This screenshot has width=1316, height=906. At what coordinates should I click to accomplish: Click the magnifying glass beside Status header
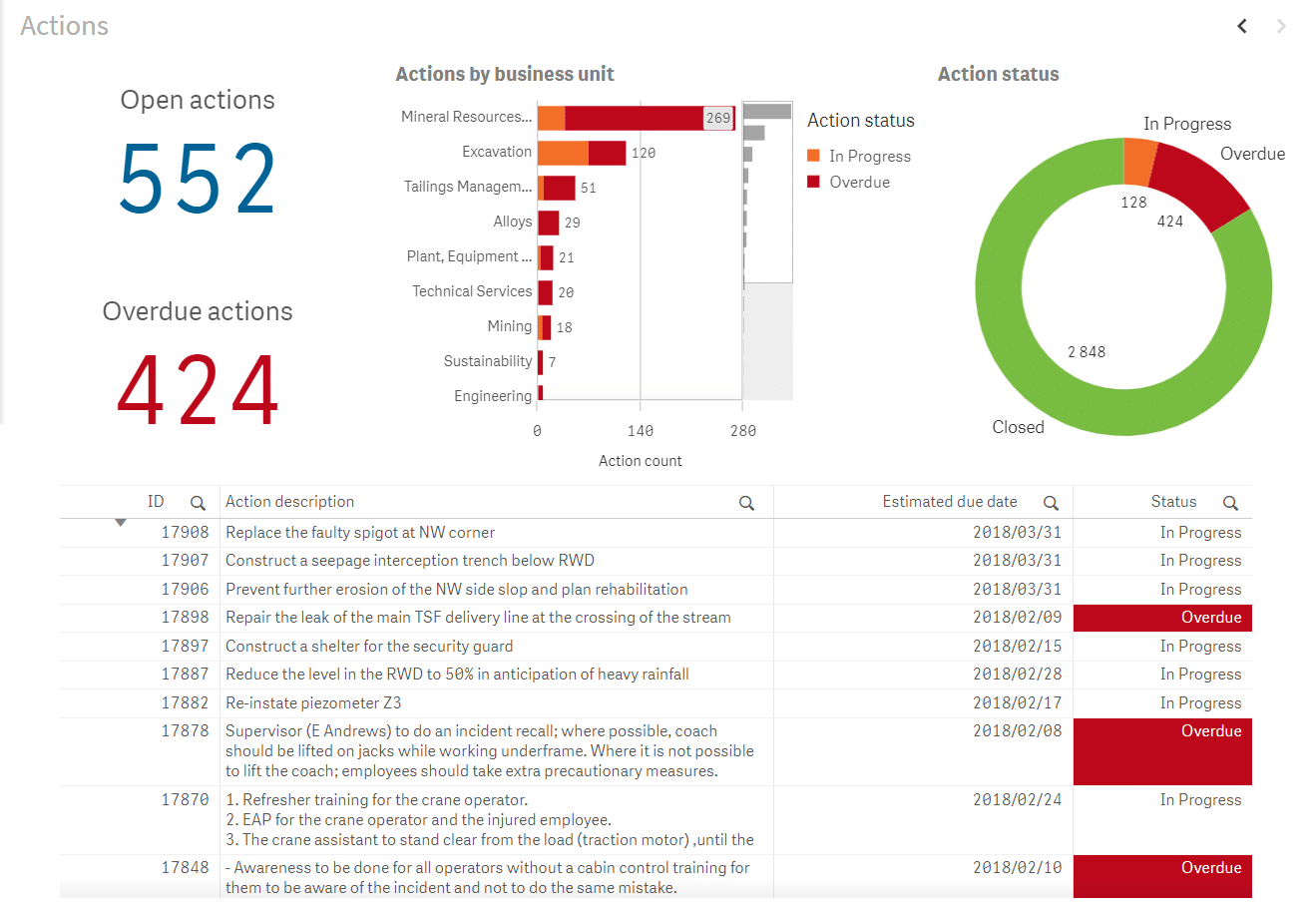click(1230, 502)
